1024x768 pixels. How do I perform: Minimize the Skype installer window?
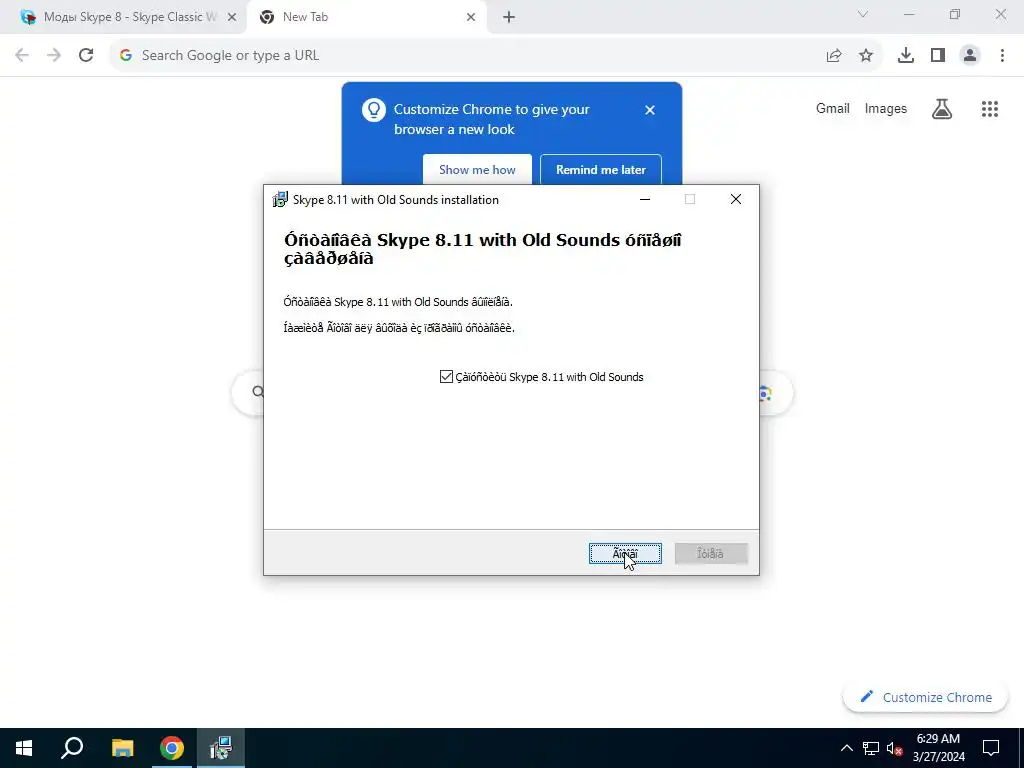click(x=645, y=199)
